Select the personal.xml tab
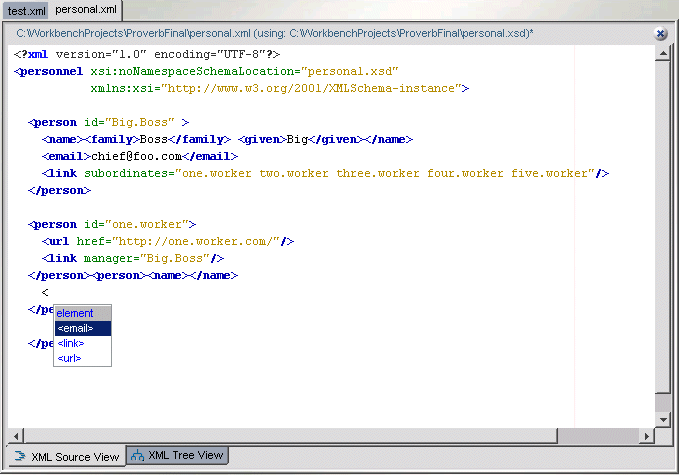 click(x=85, y=9)
